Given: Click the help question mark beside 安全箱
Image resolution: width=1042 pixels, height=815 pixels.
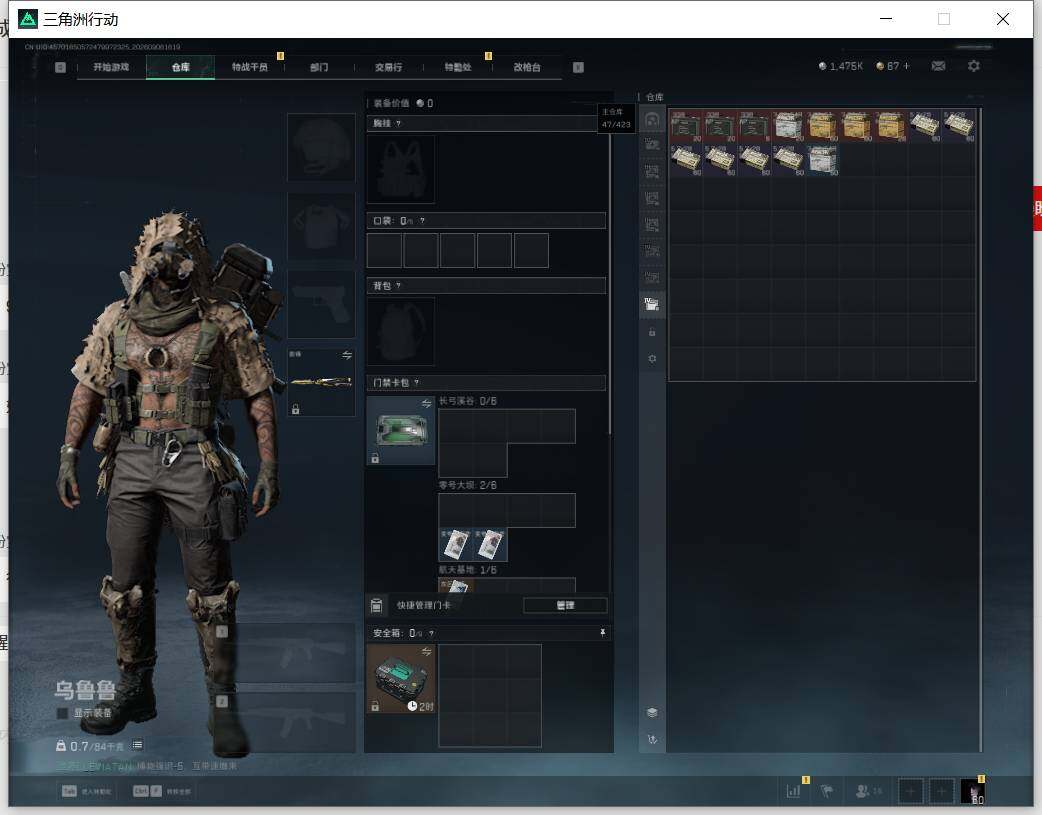Looking at the screenshot, I should [x=431, y=634].
